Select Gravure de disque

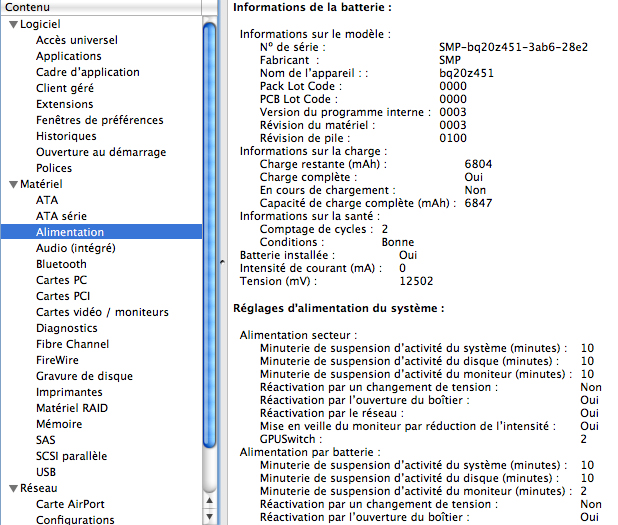coord(84,376)
